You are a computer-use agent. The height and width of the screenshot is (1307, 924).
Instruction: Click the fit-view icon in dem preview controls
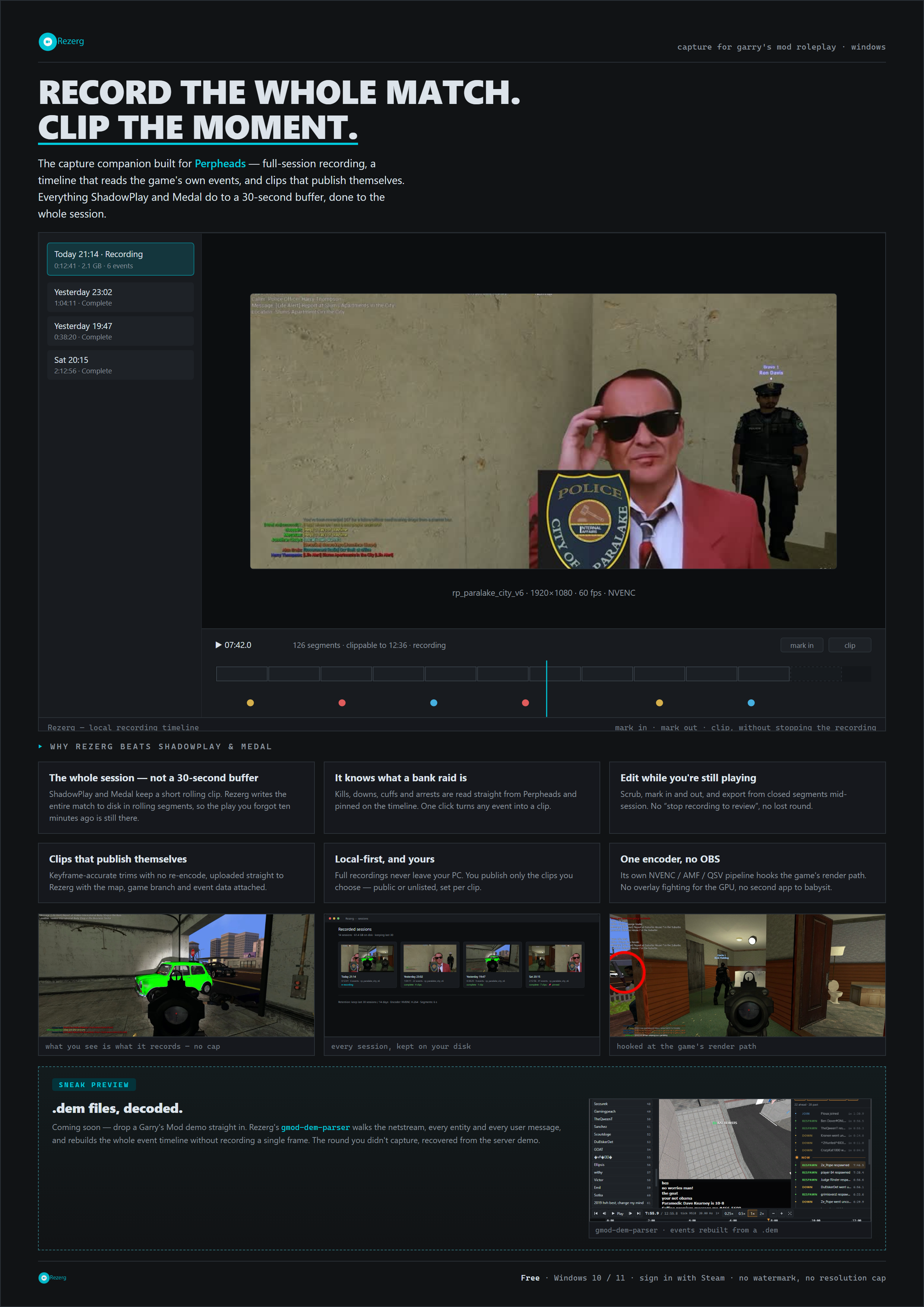[789, 1213]
